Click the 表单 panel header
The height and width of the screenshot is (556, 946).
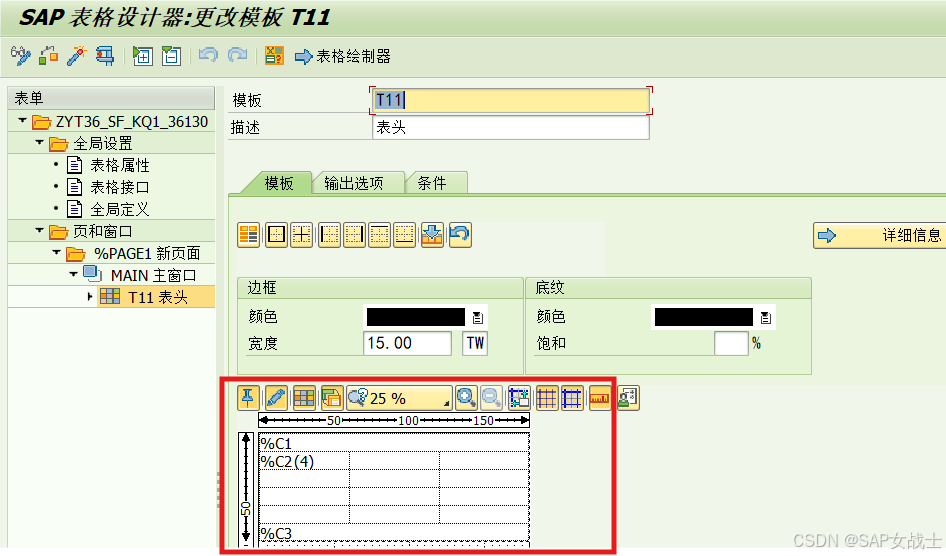pyautogui.click(x=111, y=98)
